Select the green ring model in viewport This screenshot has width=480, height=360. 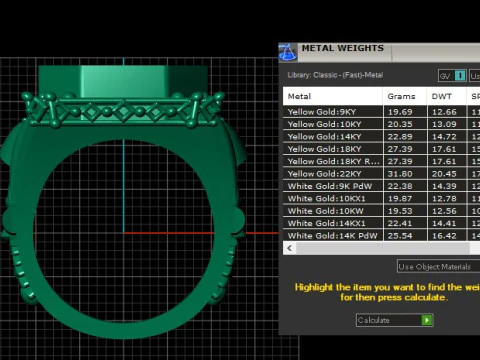pyautogui.click(x=123, y=200)
